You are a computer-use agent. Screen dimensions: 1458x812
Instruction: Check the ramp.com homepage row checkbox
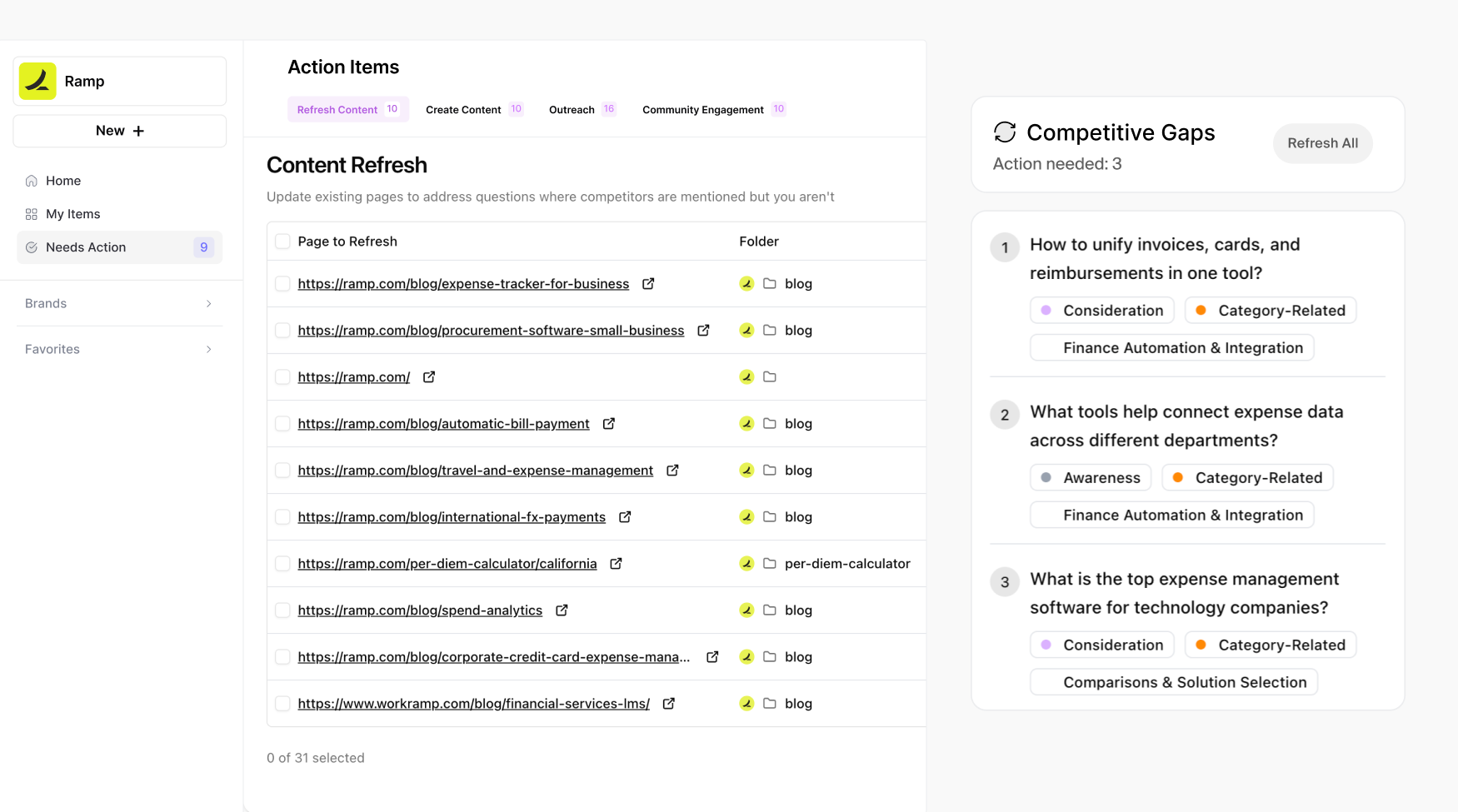(x=282, y=377)
